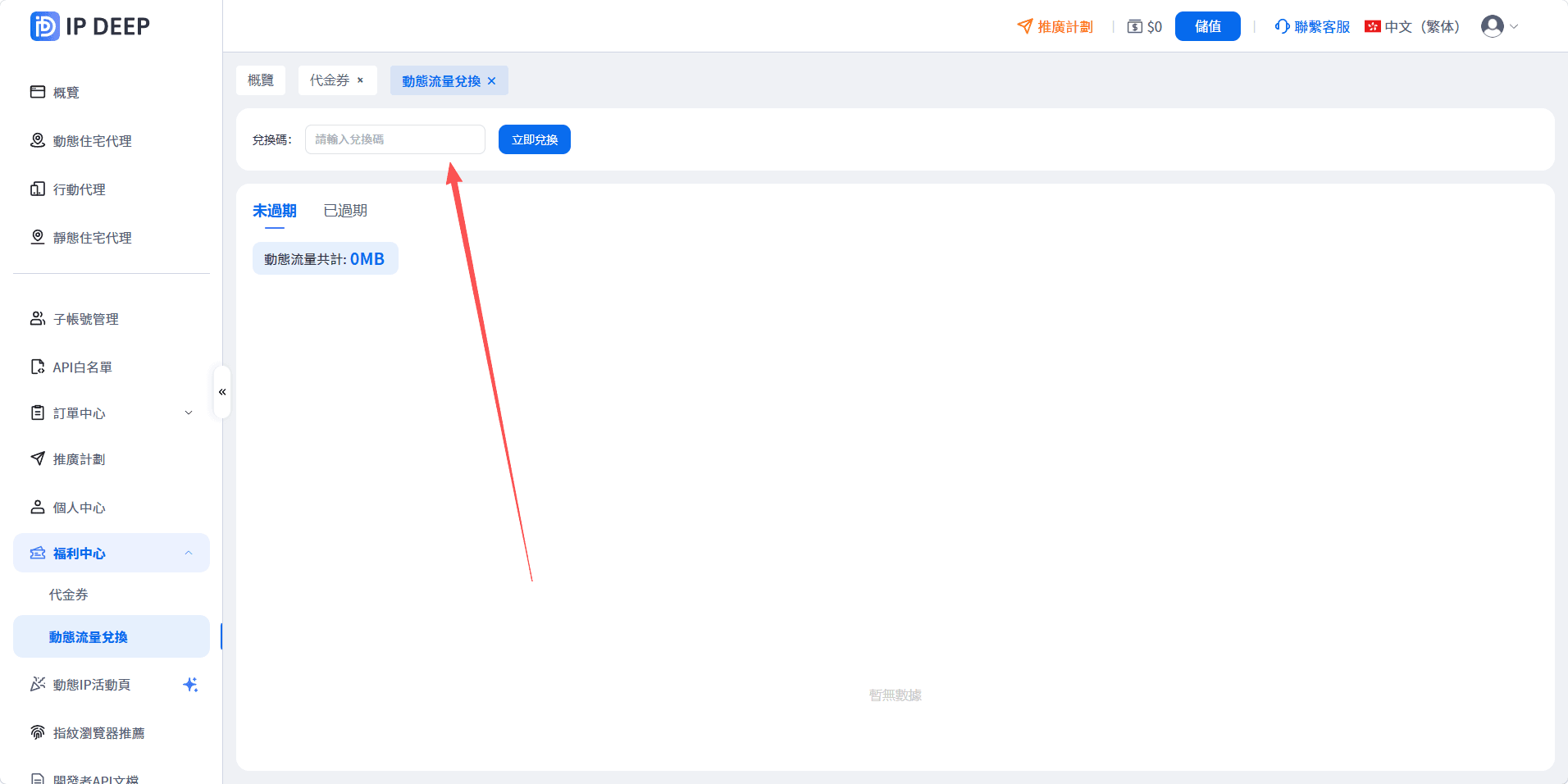Image resolution: width=1568 pixels, height=784 pixels.
Task: Collapse the sidebar with the double-chevron handle
Action: pos(222,392)
